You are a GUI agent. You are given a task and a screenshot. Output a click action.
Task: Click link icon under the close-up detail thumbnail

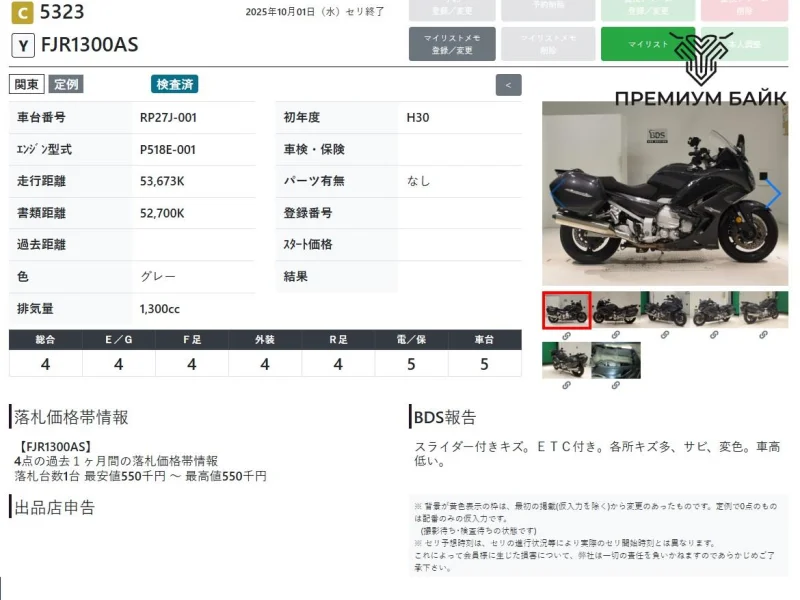coord(616,385)
